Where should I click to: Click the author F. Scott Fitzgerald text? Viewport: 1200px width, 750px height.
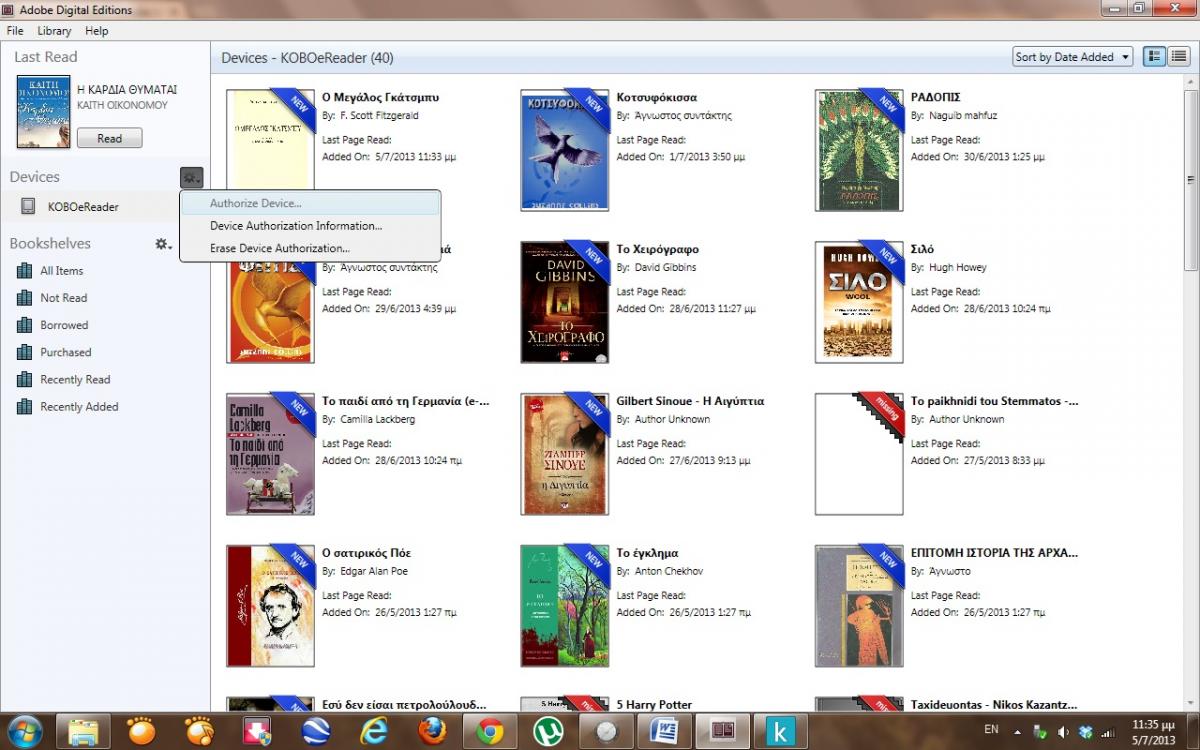379,116
